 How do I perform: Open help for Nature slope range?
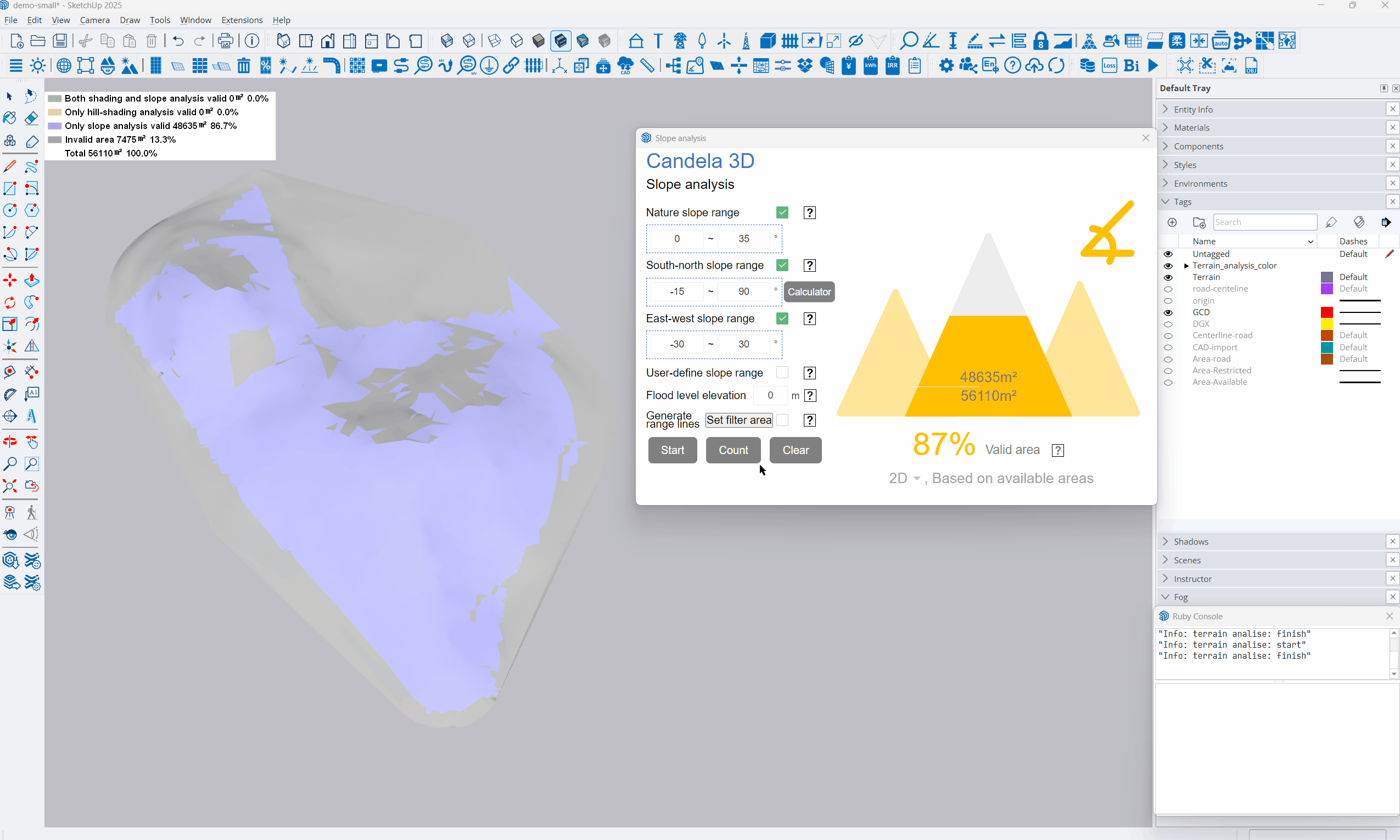(x=810, y=213)
